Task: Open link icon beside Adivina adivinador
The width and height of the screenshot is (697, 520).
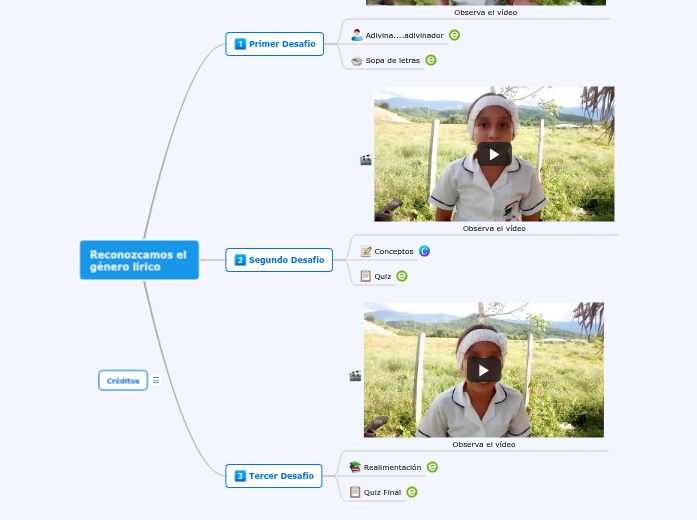Action: pos(454,35)
